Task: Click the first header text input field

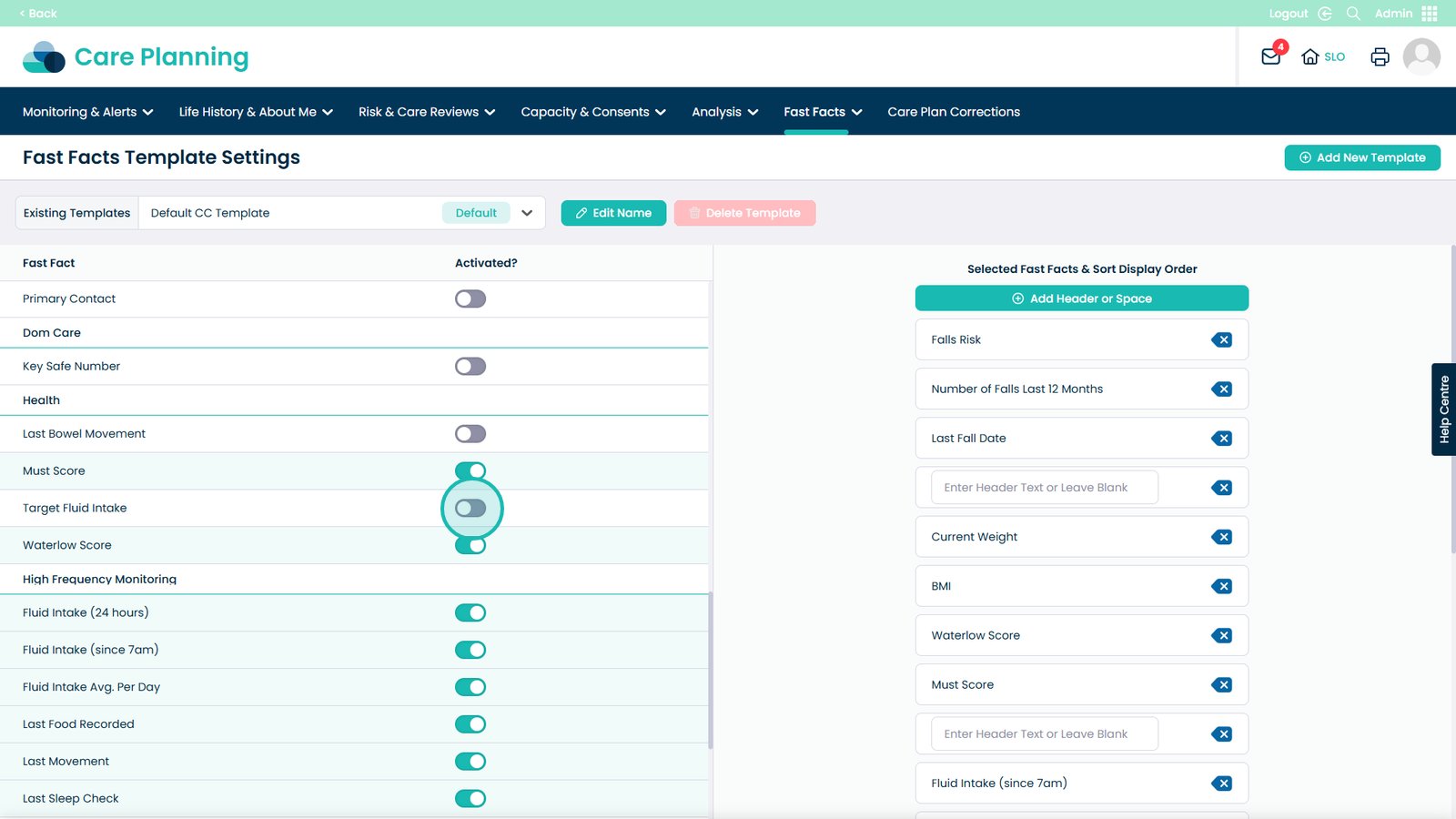Action: pos(1044,488)
